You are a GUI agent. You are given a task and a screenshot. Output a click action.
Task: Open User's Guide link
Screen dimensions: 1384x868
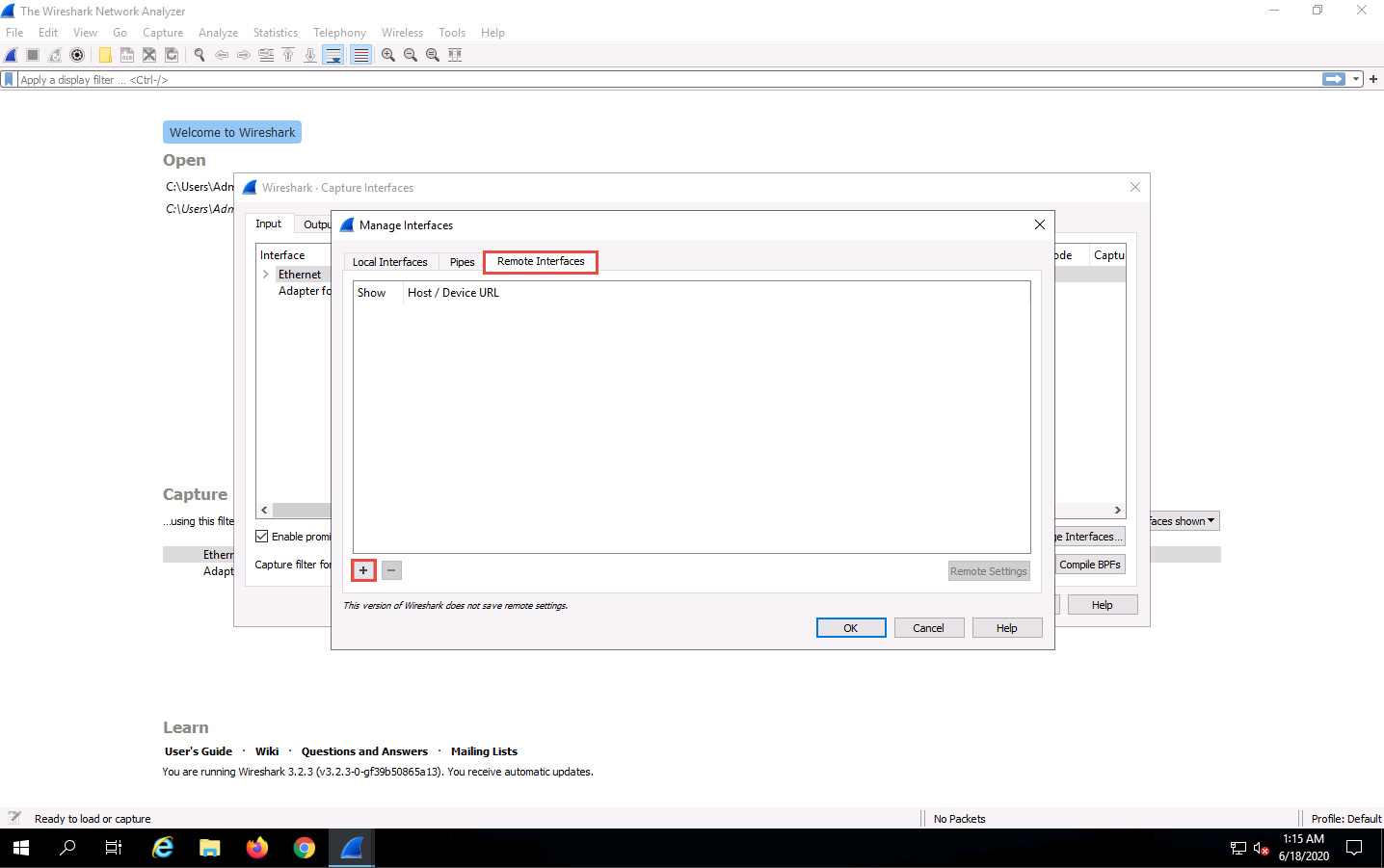coord(199,751)
